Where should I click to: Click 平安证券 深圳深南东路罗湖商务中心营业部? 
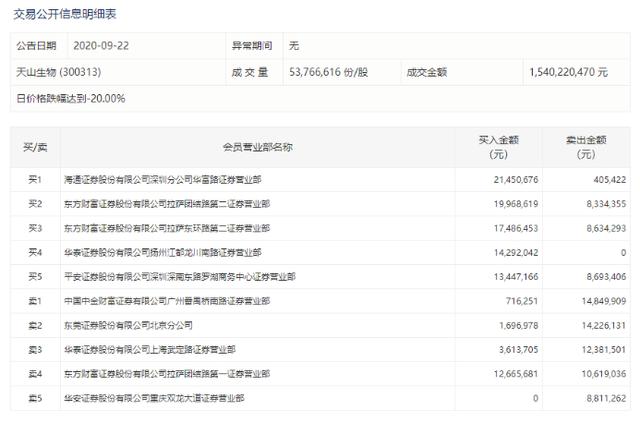[x=180, y=277]
